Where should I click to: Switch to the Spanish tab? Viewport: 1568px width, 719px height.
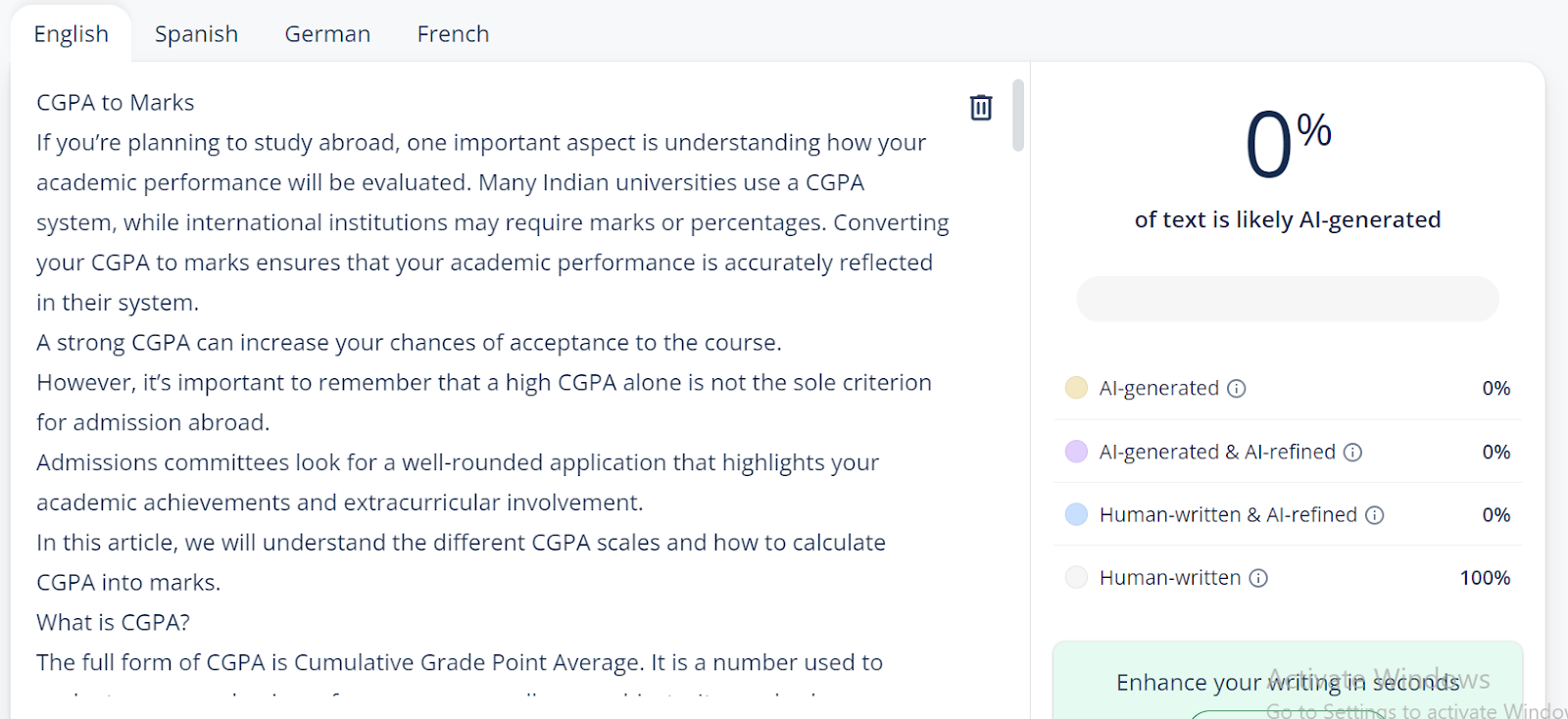point(195,33)
